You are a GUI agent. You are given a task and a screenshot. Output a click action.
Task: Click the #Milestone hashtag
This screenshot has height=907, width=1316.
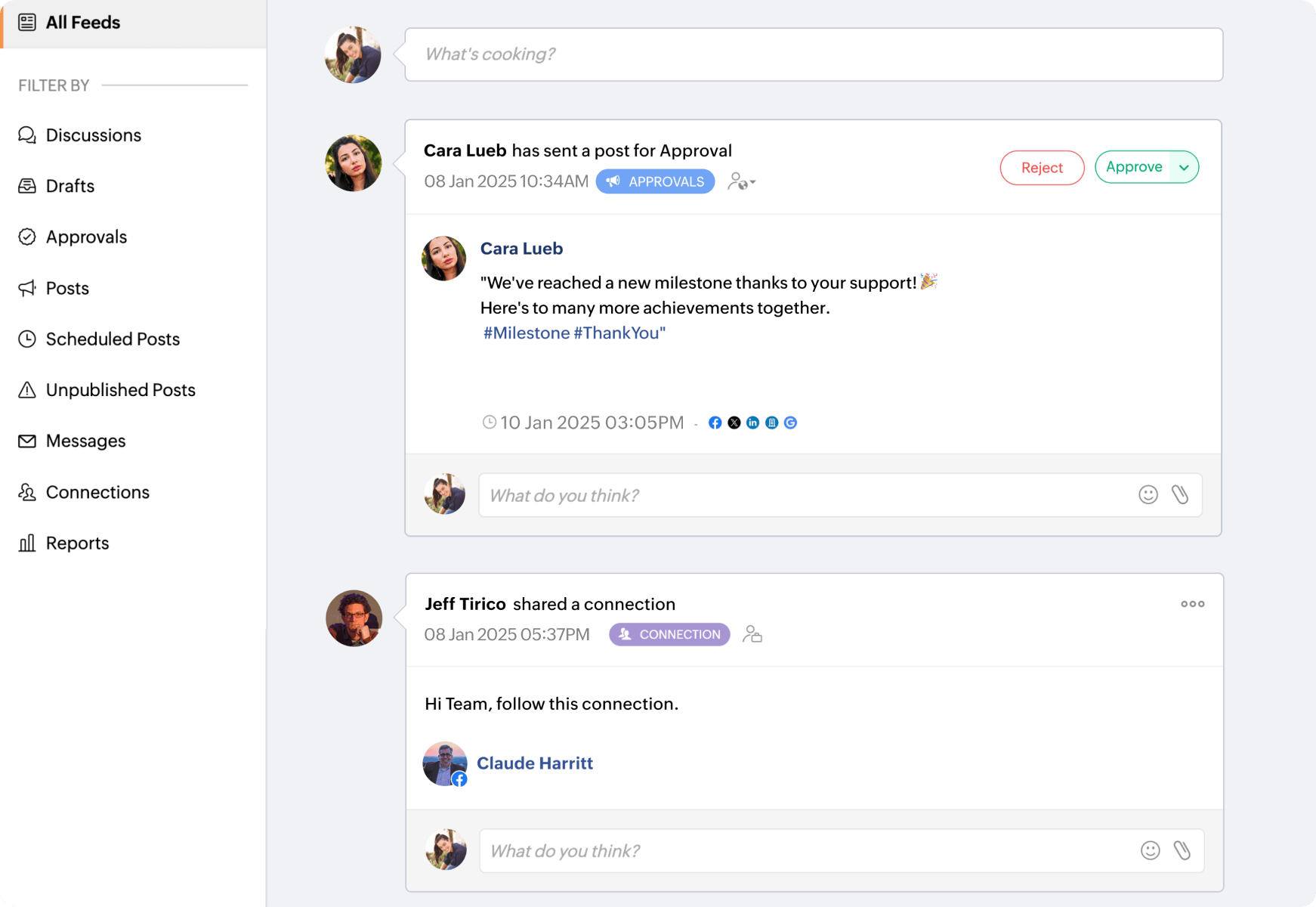(527, 333)
